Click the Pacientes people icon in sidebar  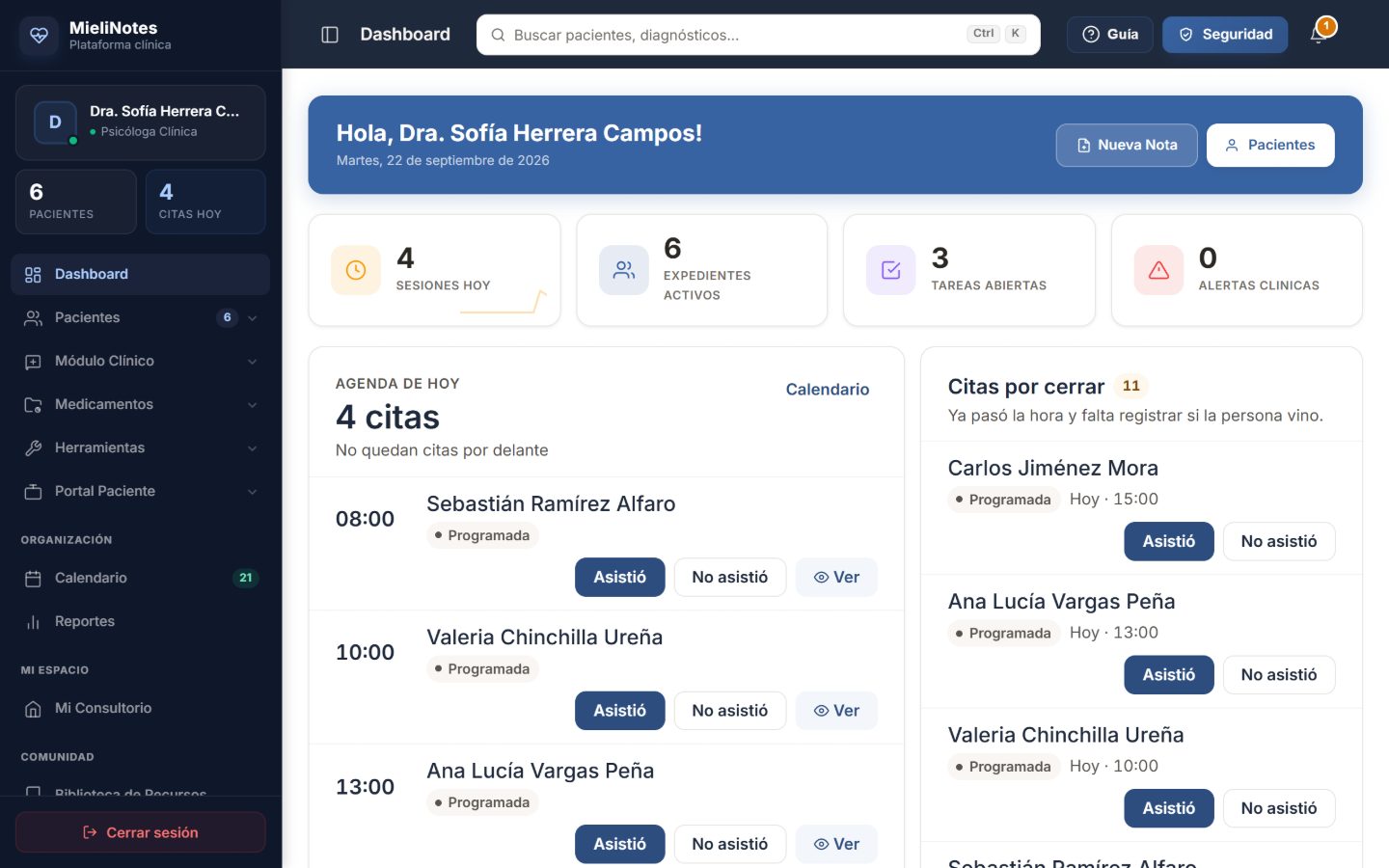tap(33, 318)
